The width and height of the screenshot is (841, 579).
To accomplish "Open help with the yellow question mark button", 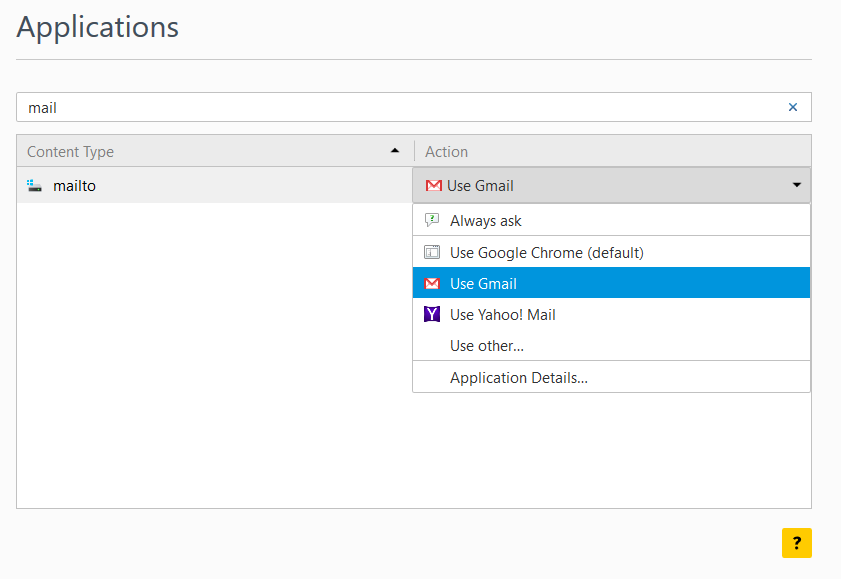I will (x=796, y=543).
